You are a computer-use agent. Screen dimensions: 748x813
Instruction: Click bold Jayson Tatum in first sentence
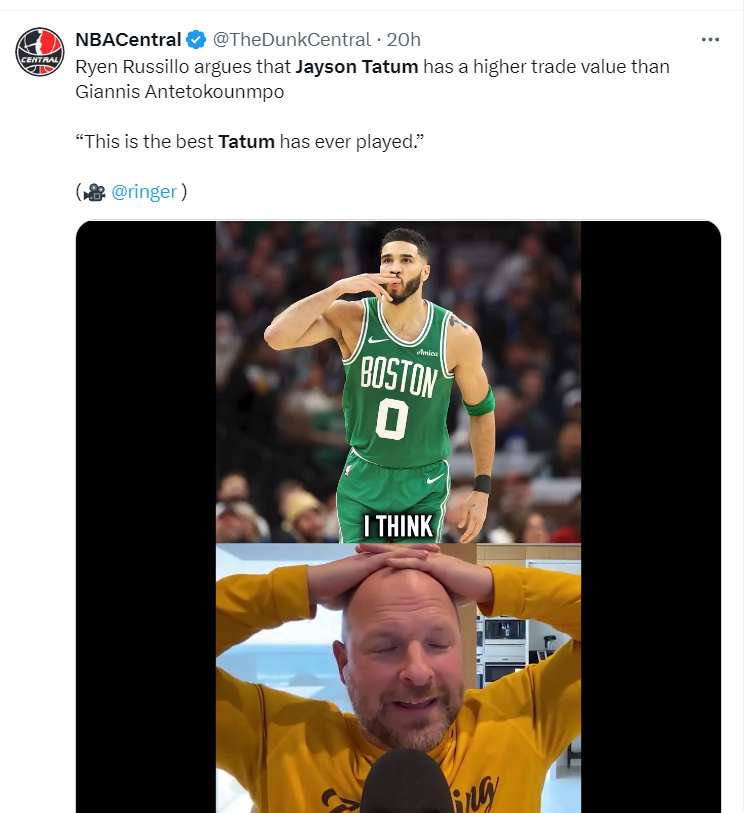pyautogui.click(x=356, y=67)
